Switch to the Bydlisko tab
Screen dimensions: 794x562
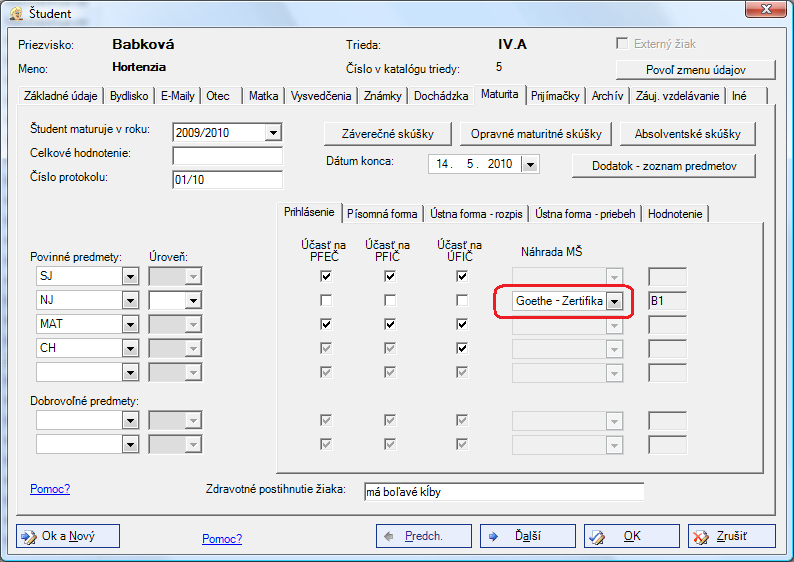129,96
